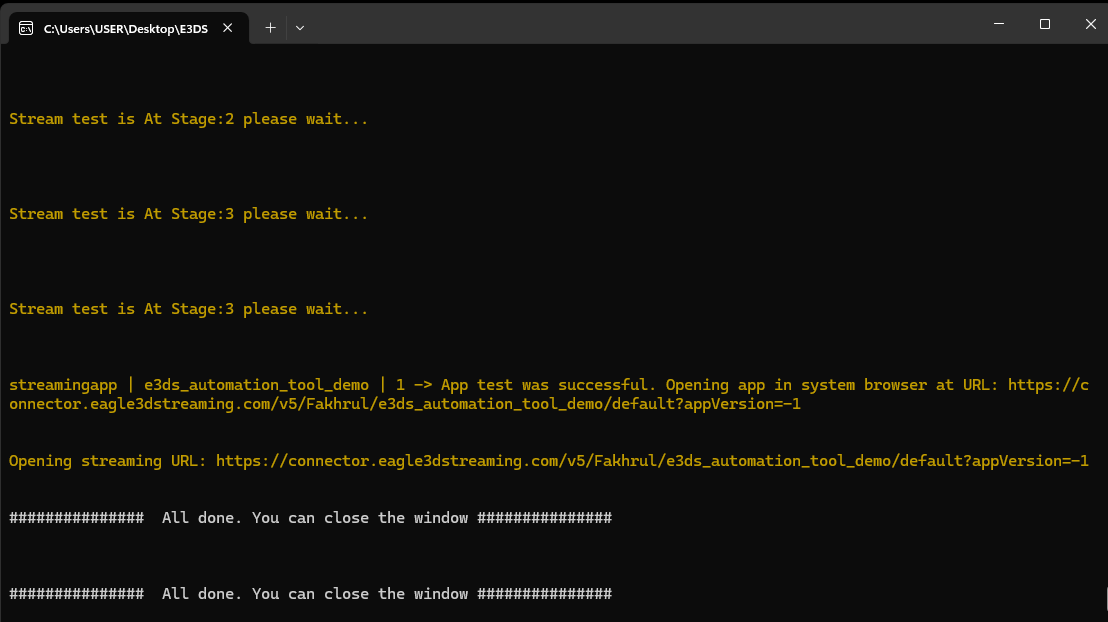
Task: Click the terminal window close icon
Action: (1090, 24)
